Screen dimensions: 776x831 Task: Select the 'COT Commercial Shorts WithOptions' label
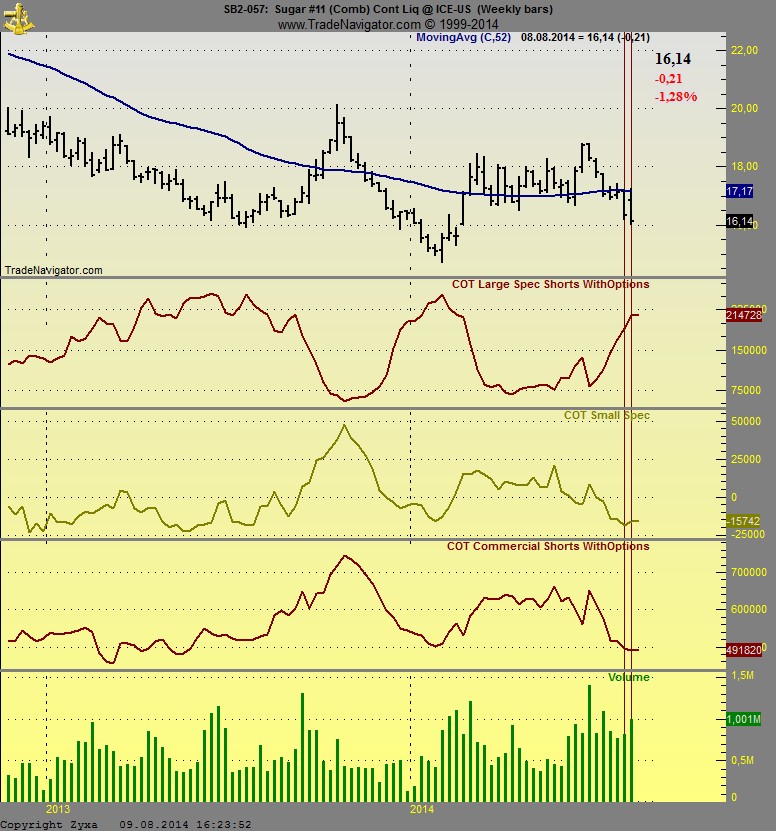[x=548, y=546]
